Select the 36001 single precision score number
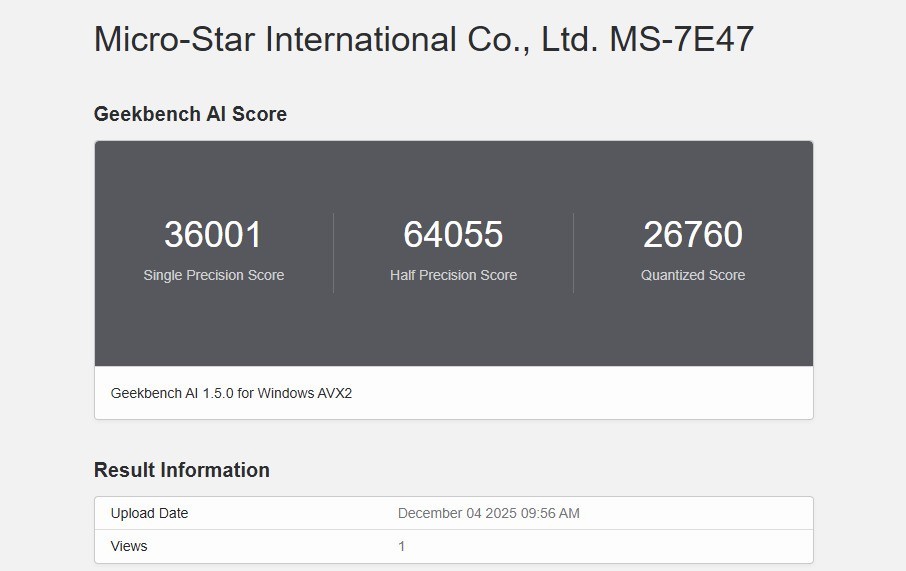 [213, 235]
